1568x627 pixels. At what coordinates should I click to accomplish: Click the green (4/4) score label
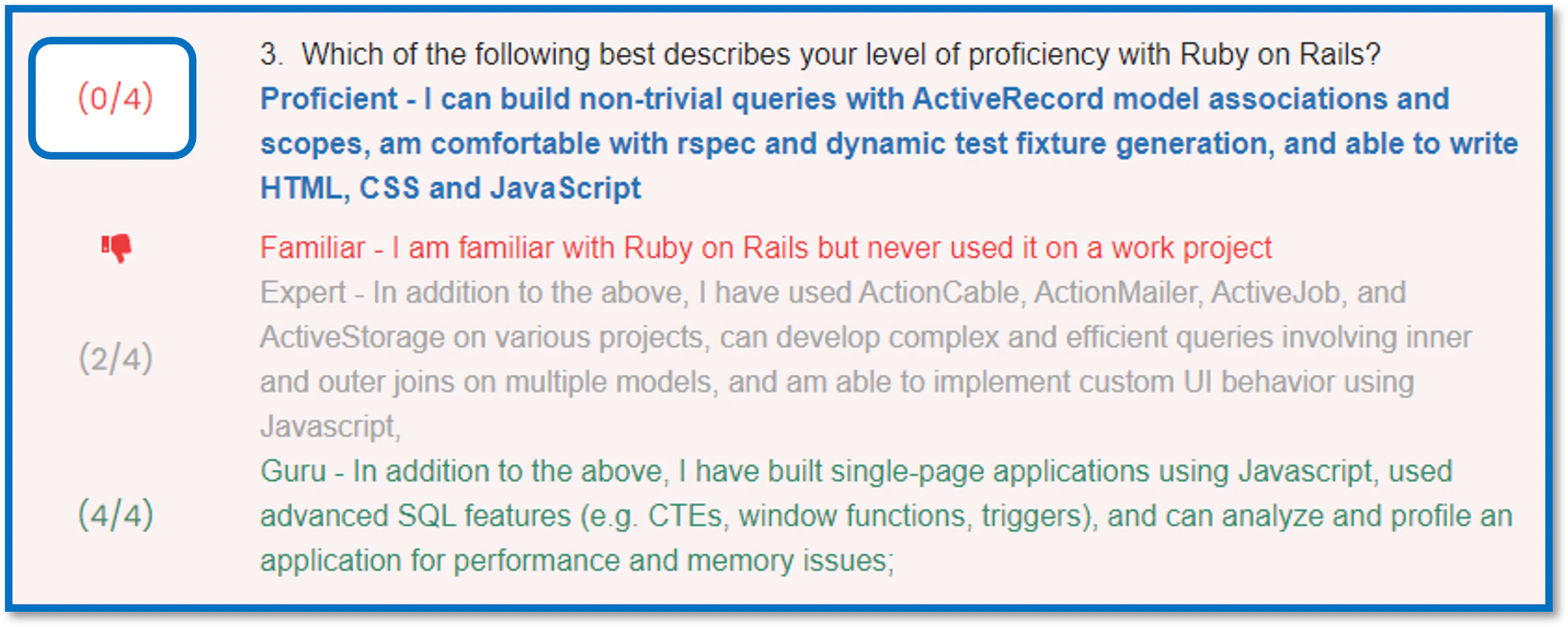coord(116,515)
